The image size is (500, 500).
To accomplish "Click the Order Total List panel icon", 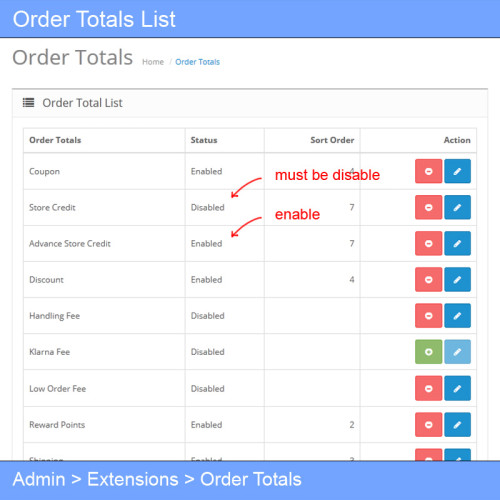I will 28,103.
